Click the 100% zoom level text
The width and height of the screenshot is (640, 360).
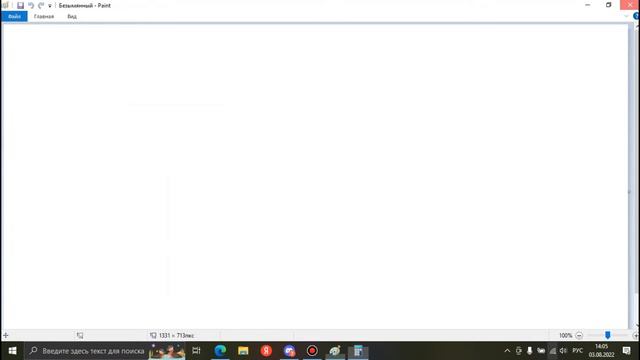coord(565,336)
